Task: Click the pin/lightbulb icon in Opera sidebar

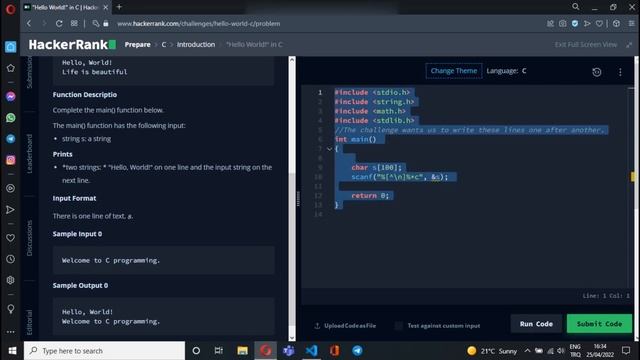Action: pos(11,309)
